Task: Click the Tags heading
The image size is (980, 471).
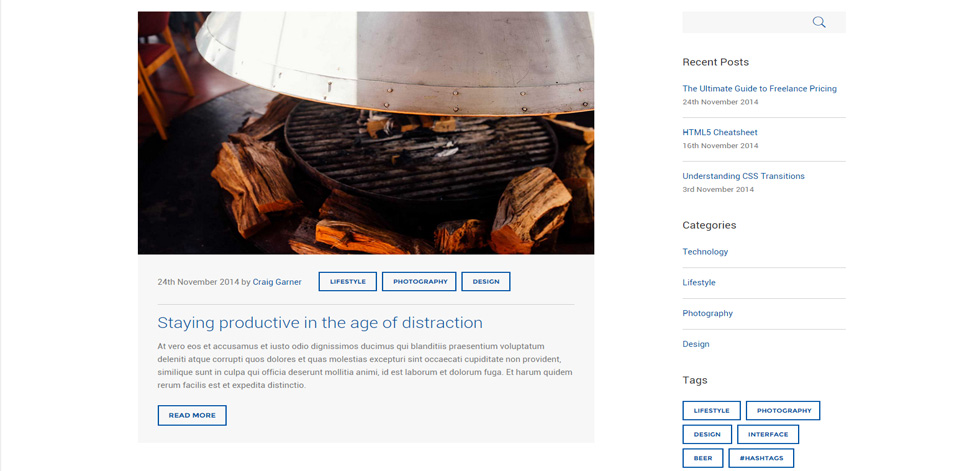Action: pyautogui.click(x=695, y=380)
